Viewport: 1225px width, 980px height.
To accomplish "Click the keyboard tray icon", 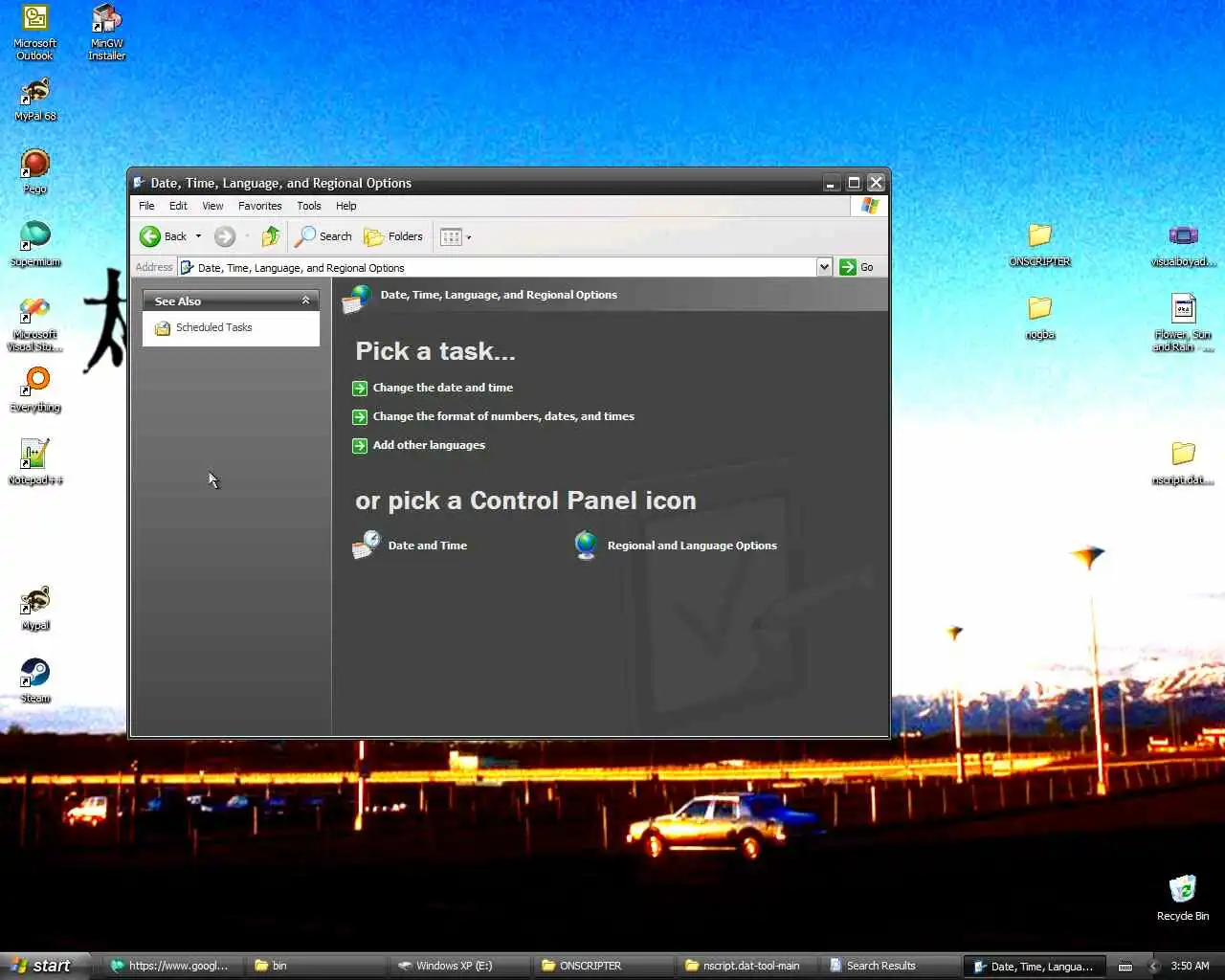I will pyautogui.click(x=1125, y=966).
